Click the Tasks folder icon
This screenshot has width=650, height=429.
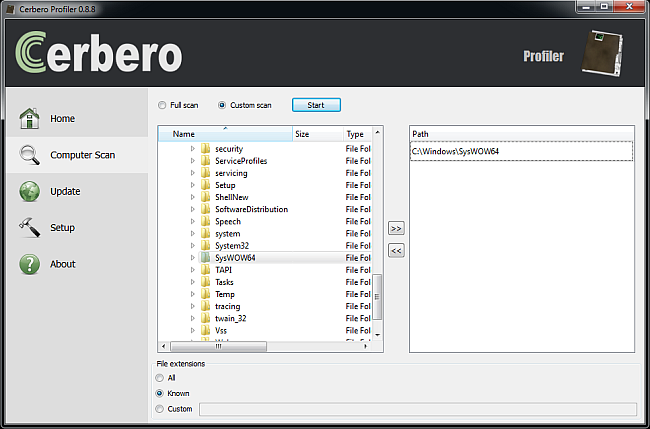(205, 282)
